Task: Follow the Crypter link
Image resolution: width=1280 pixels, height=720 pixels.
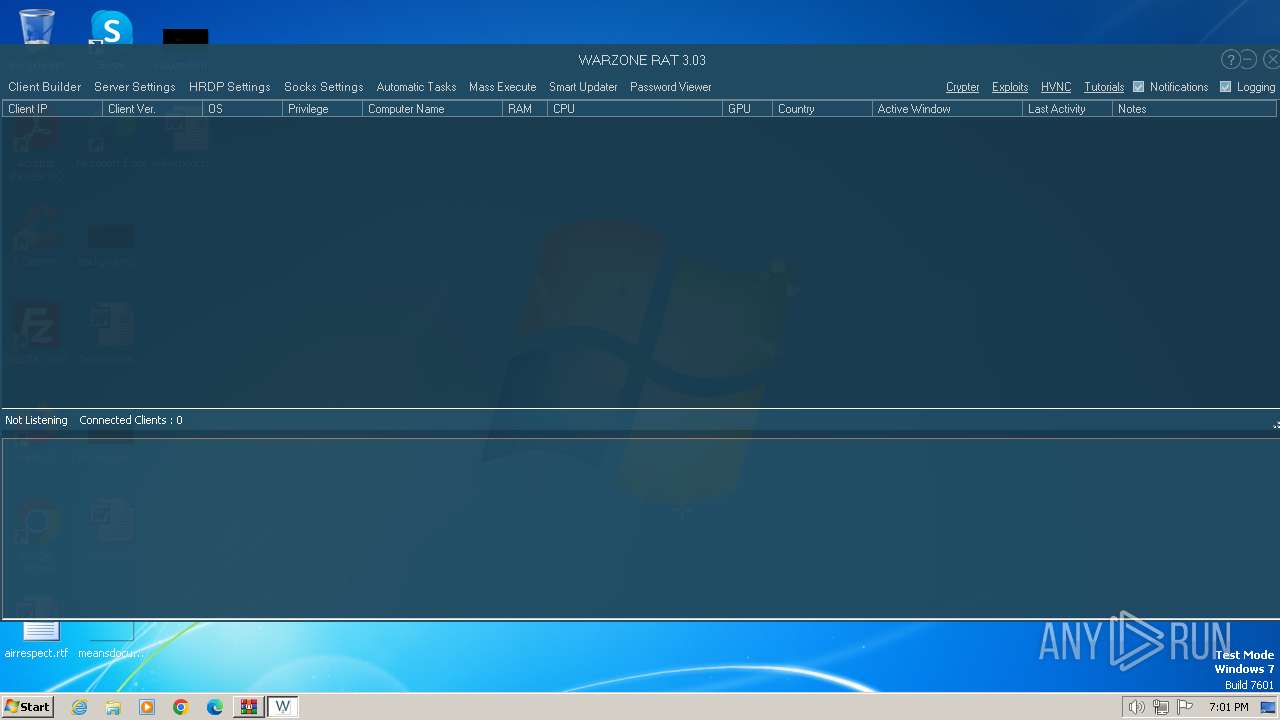Action: (963, 87)
